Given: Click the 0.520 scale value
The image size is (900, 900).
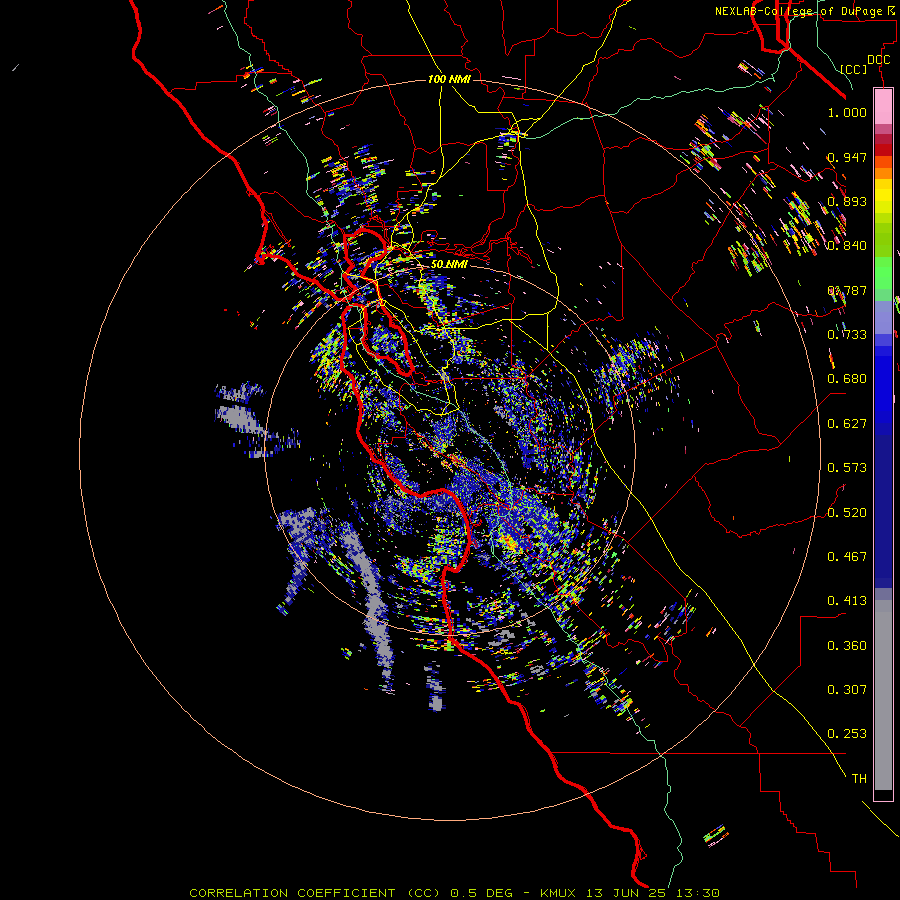Looking at the screenshot, I should click(x=847, y=513).
